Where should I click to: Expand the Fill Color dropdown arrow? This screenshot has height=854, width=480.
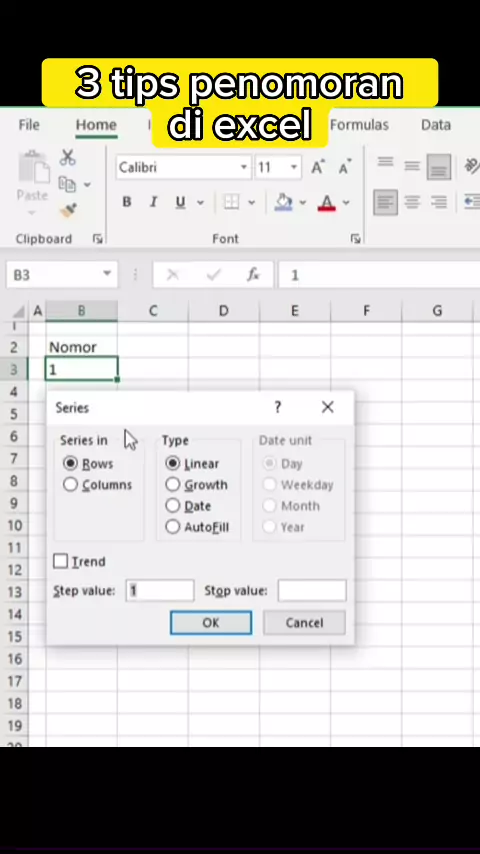click(x=302, y=203)
